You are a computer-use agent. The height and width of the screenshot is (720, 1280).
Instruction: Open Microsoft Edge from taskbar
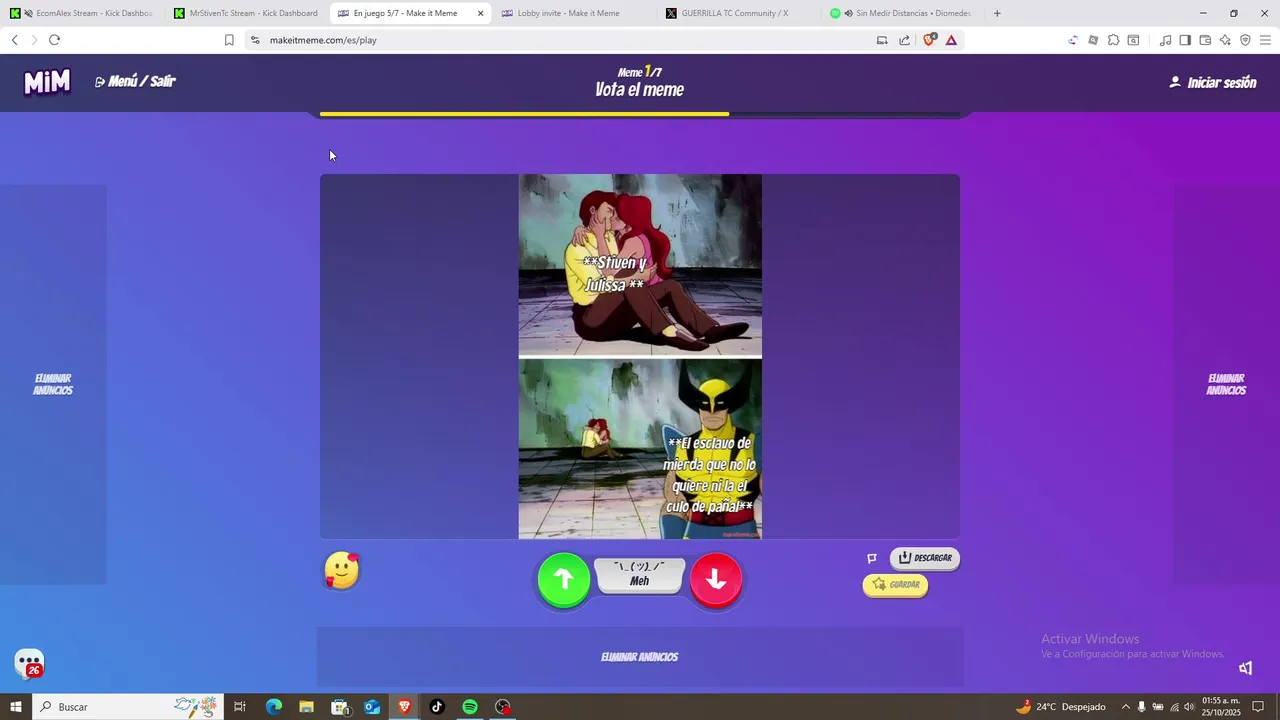[x=273, y=707]
